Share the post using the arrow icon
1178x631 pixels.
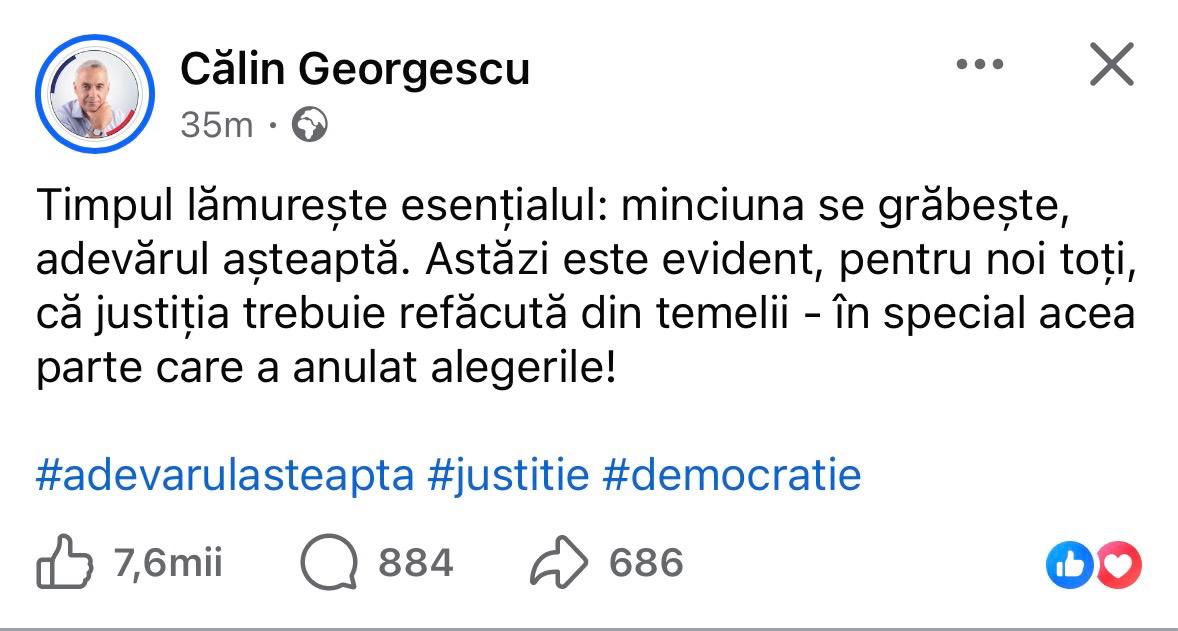point(560,564)
